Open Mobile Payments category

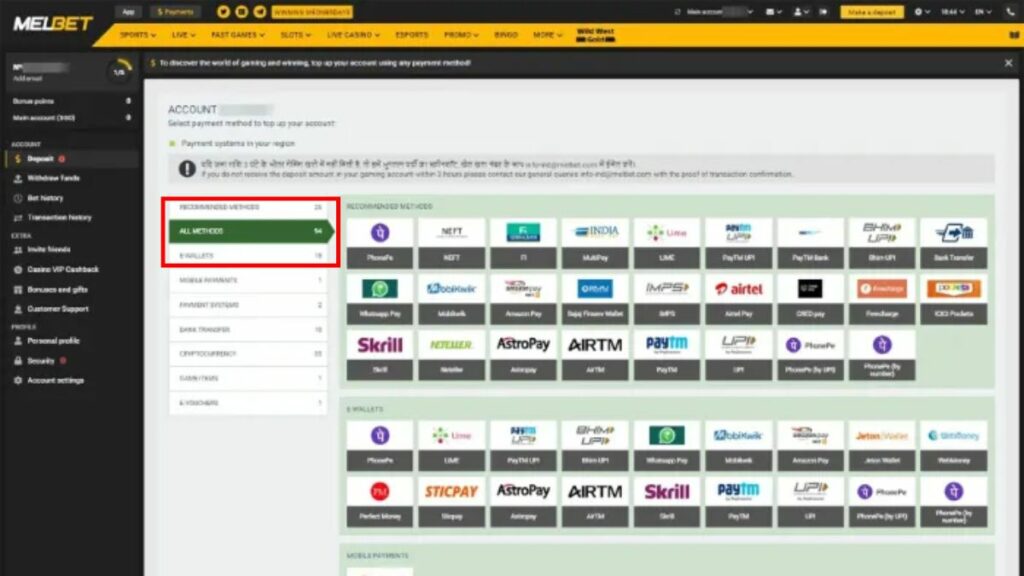point(249,280)
